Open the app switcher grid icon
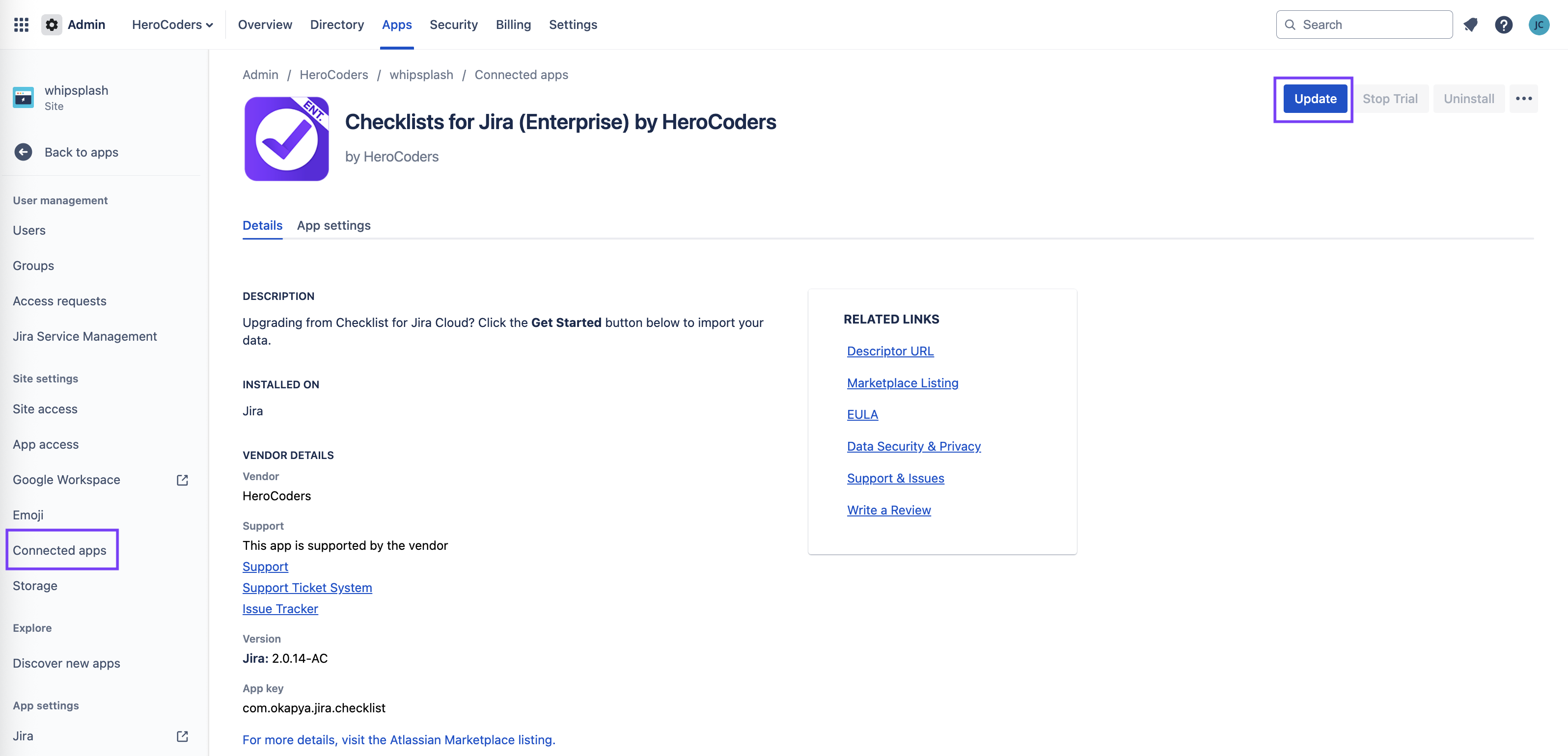 pyautogui.click(x=21, y=25)
